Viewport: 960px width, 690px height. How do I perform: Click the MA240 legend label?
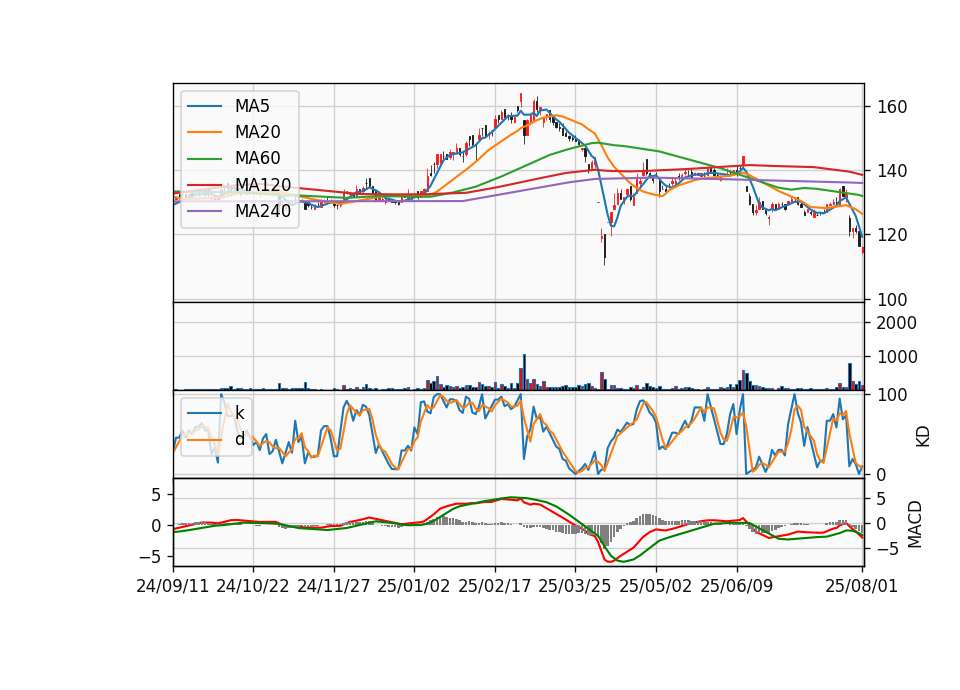click(263, 211)
